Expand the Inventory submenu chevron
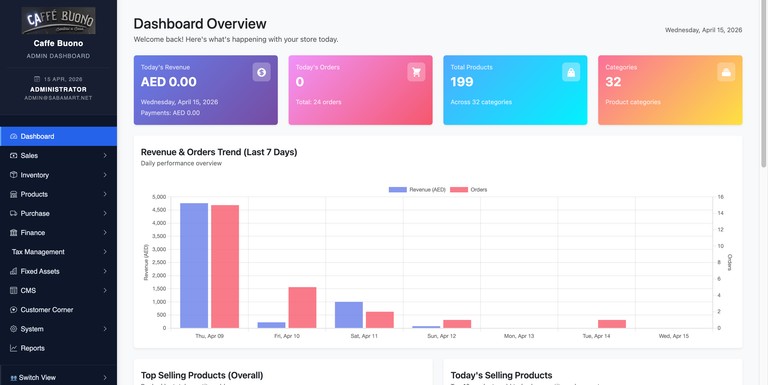This screenshot has width=768, height=385. pos(105,175)
